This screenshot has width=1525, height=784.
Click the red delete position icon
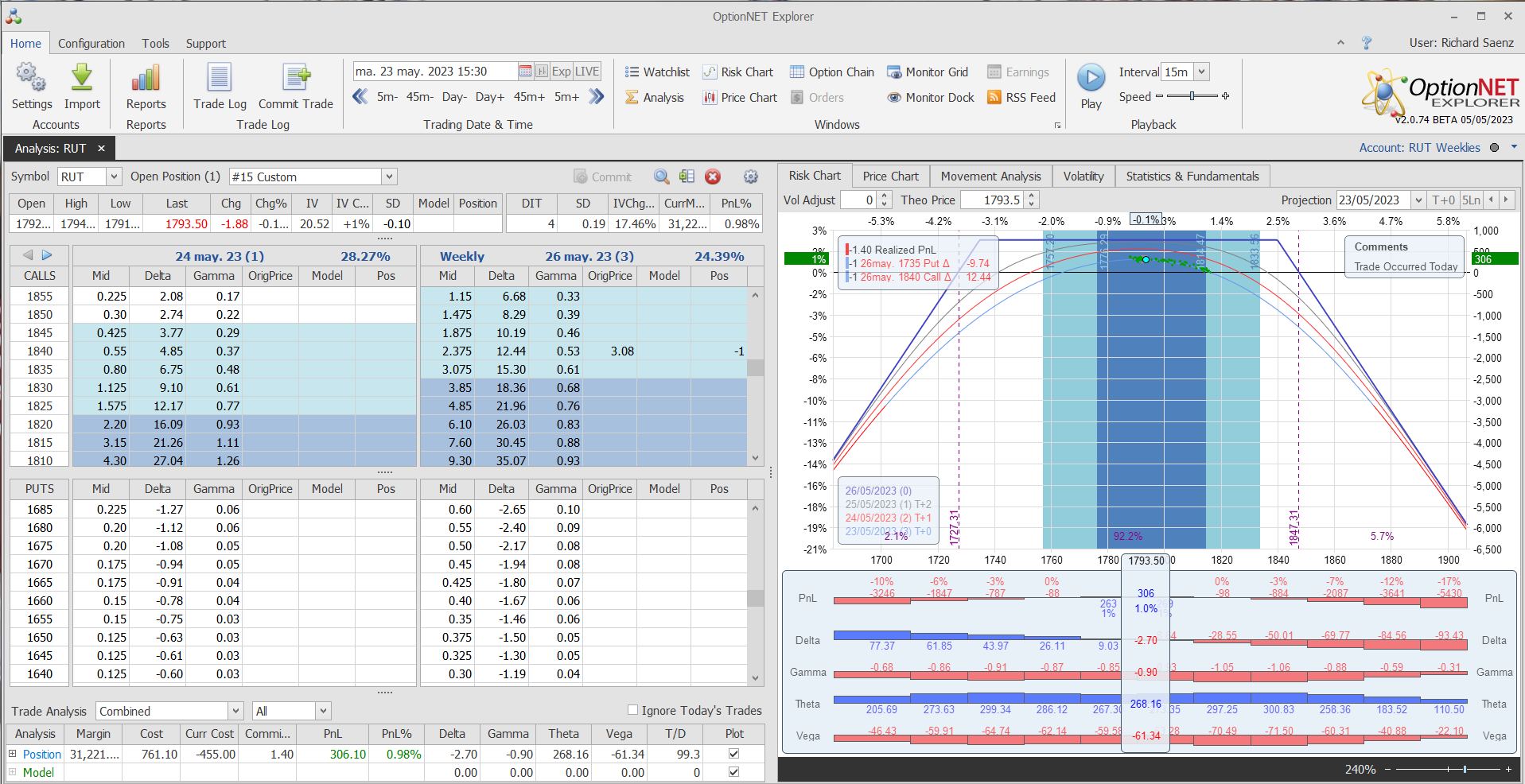pyautogui.click(x=713, y=177)
